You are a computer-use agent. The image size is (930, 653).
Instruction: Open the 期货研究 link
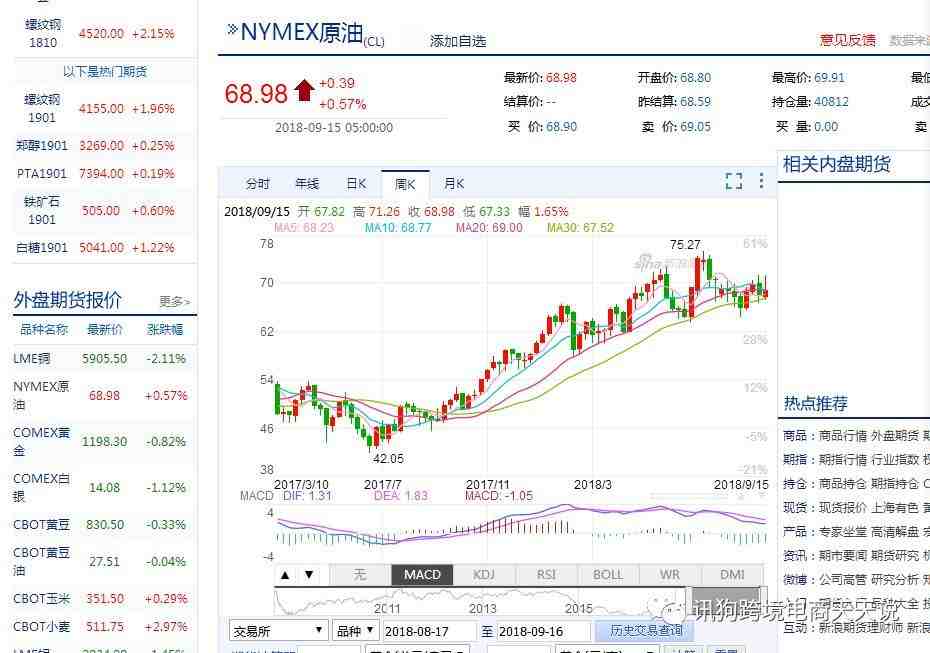[894, 556]
